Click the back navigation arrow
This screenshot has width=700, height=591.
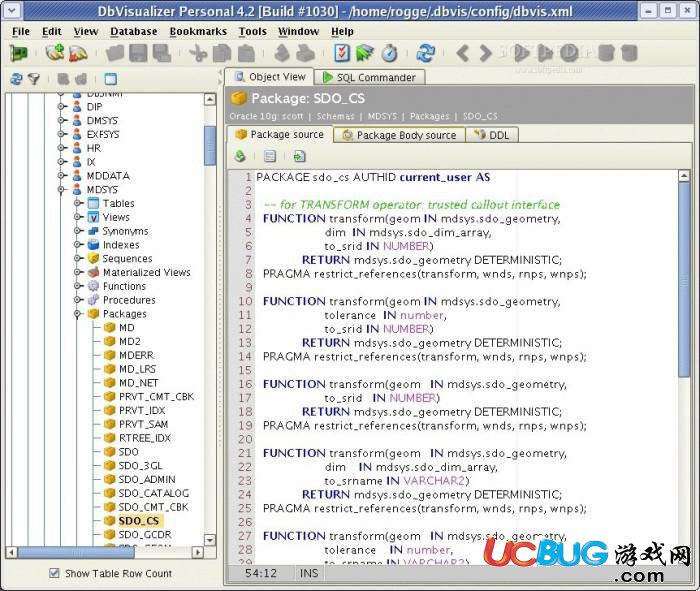point(462,54)
